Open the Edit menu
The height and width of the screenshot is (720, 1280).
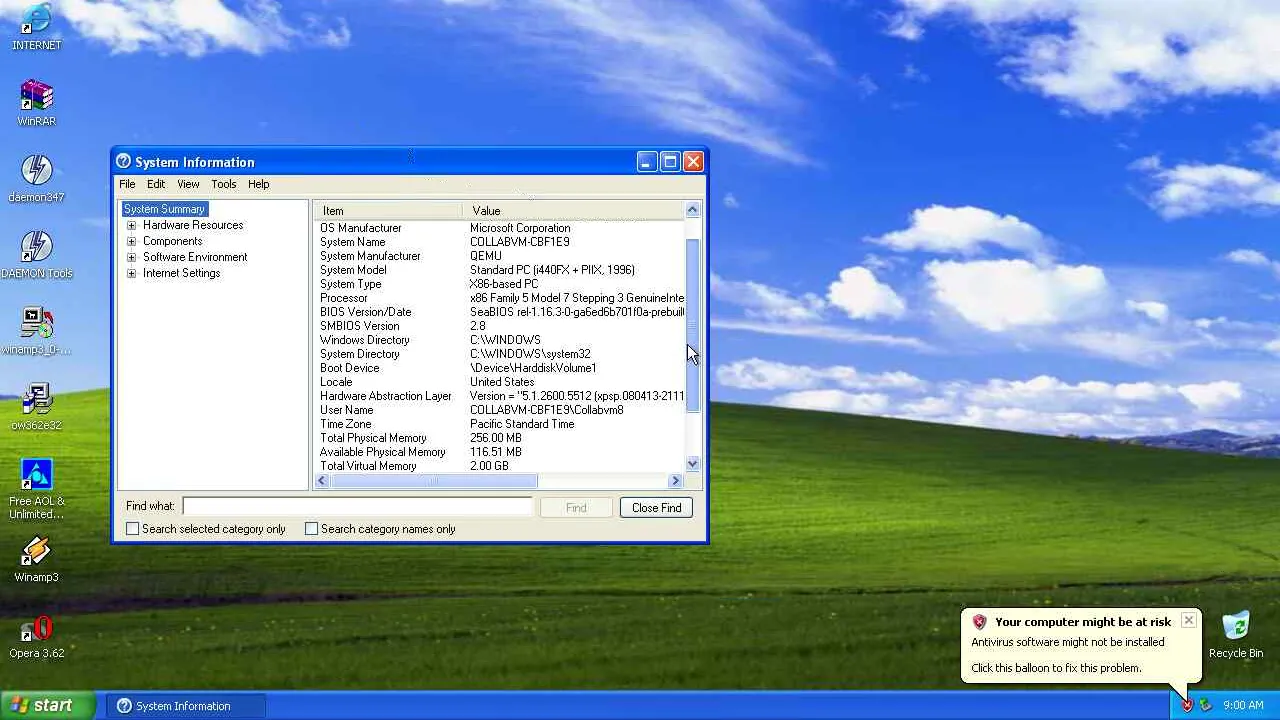tap(156, 184)
